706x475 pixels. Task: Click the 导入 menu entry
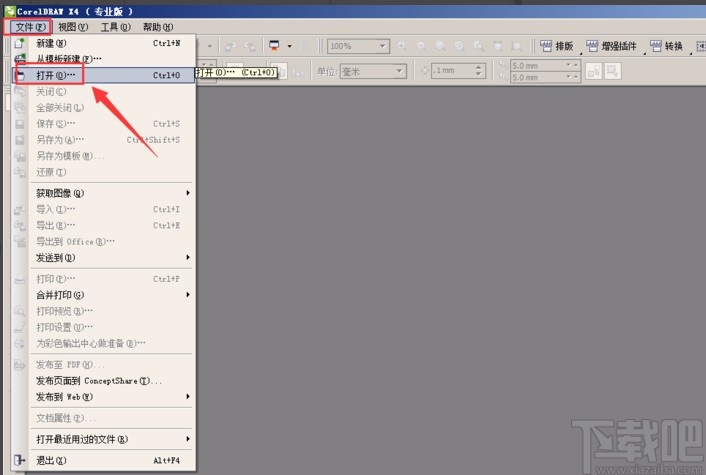tap(104, 209)
